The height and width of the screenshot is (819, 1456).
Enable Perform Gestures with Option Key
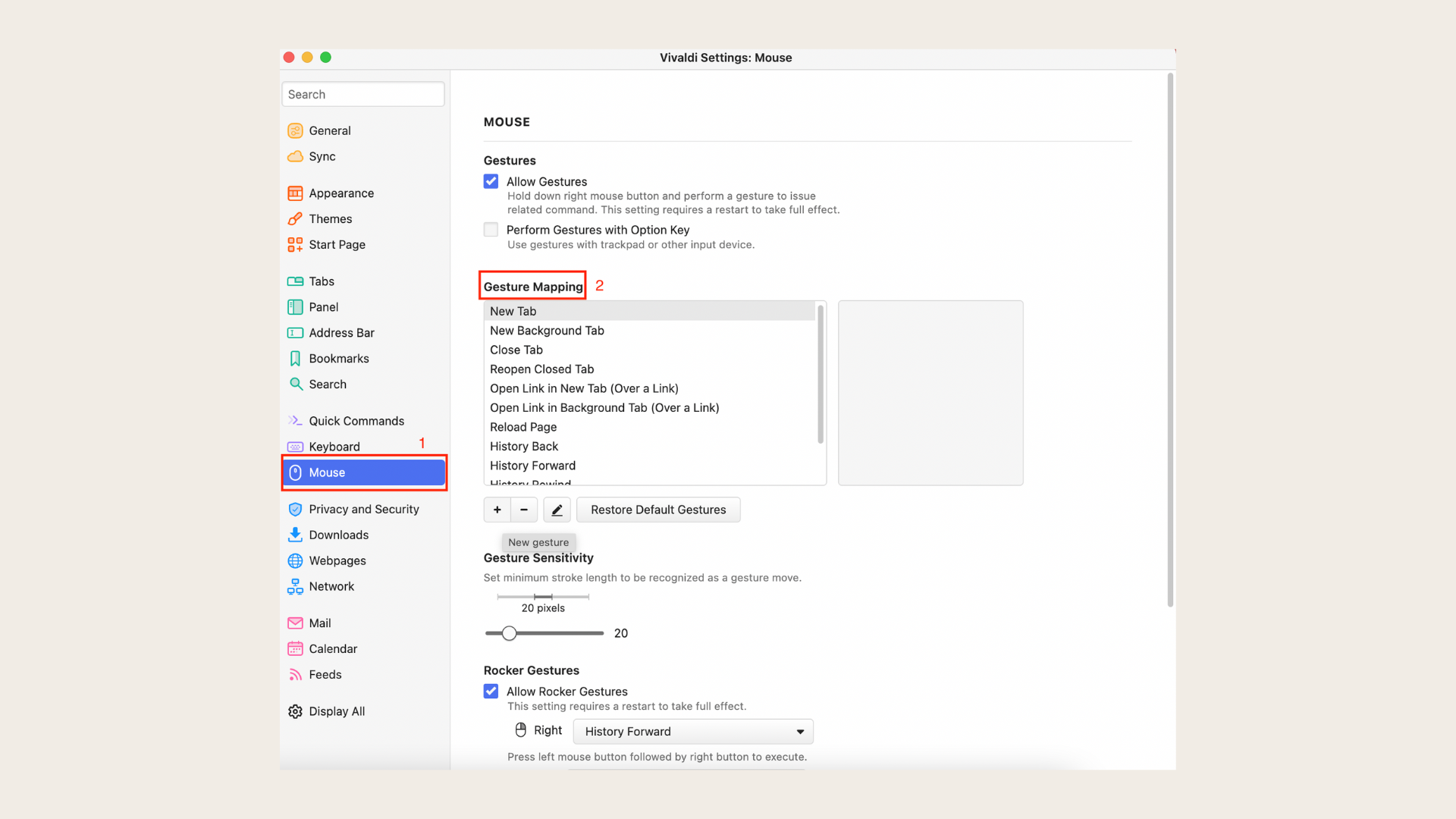coord(491,230)
